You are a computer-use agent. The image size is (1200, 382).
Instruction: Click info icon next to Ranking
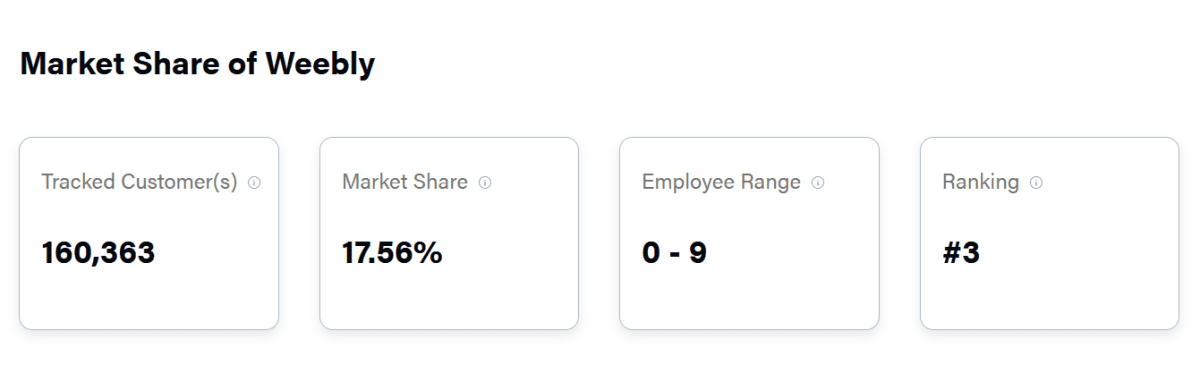pos(1036,183)
